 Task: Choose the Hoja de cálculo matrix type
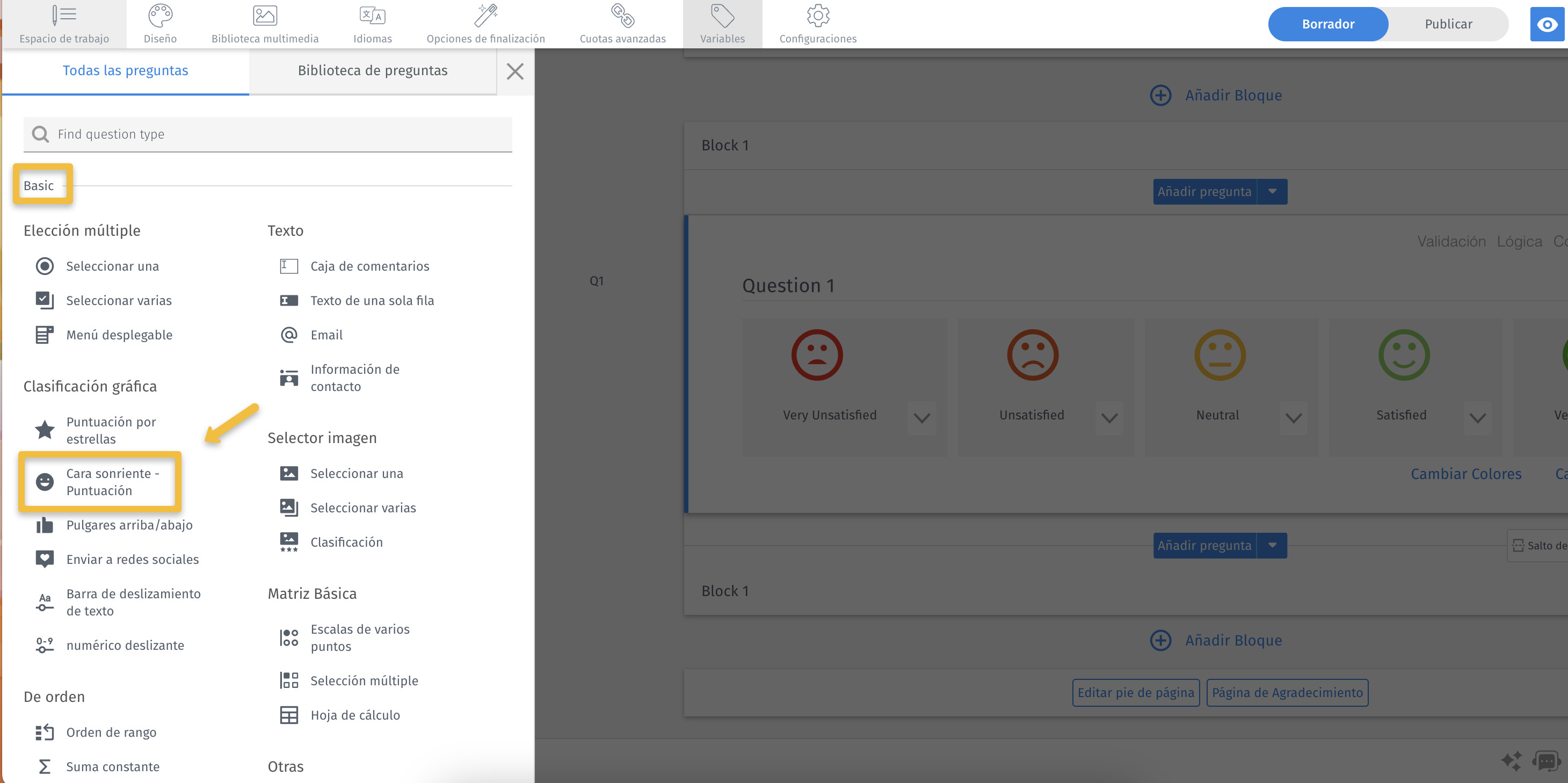tap(355, 715)
